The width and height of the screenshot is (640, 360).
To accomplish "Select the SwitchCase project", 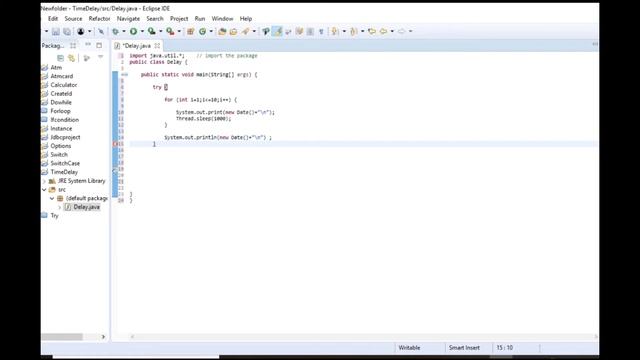I will [x=65, y=164].
